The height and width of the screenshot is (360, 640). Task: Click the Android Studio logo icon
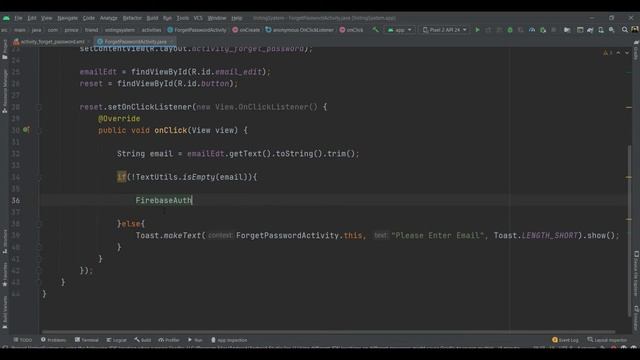[x=6, y=18]
